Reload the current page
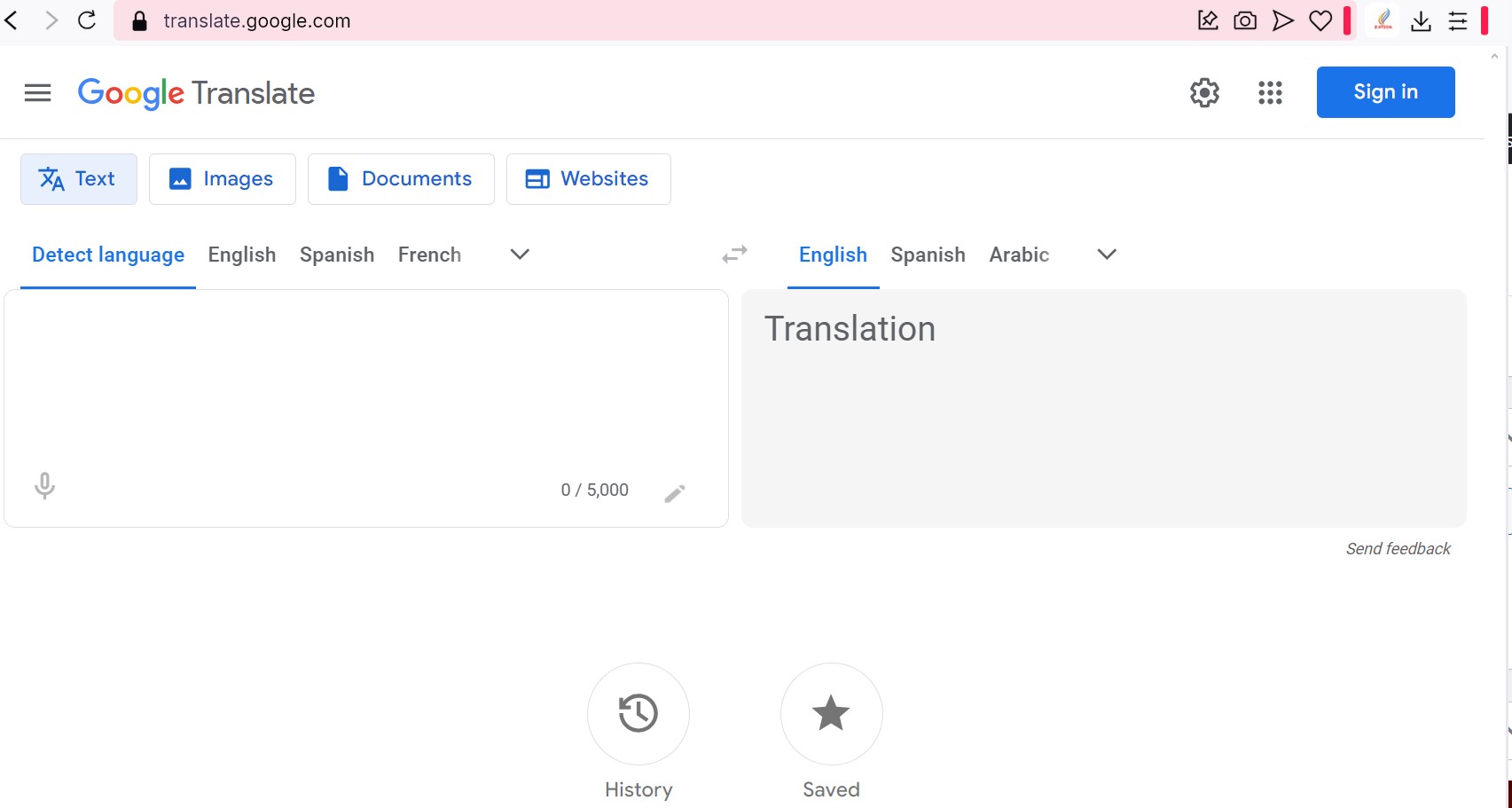Viewport: 1512px width, 808px height. pos(87,20)
